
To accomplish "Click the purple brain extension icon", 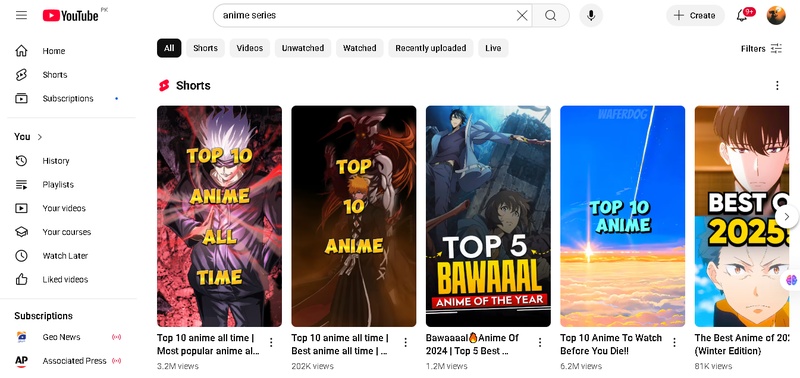I will click(x=791, y=280).
